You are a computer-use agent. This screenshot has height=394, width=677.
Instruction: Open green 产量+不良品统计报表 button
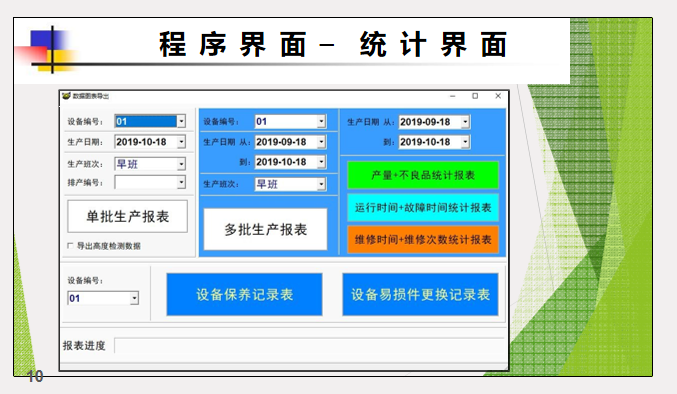(423, 175)
